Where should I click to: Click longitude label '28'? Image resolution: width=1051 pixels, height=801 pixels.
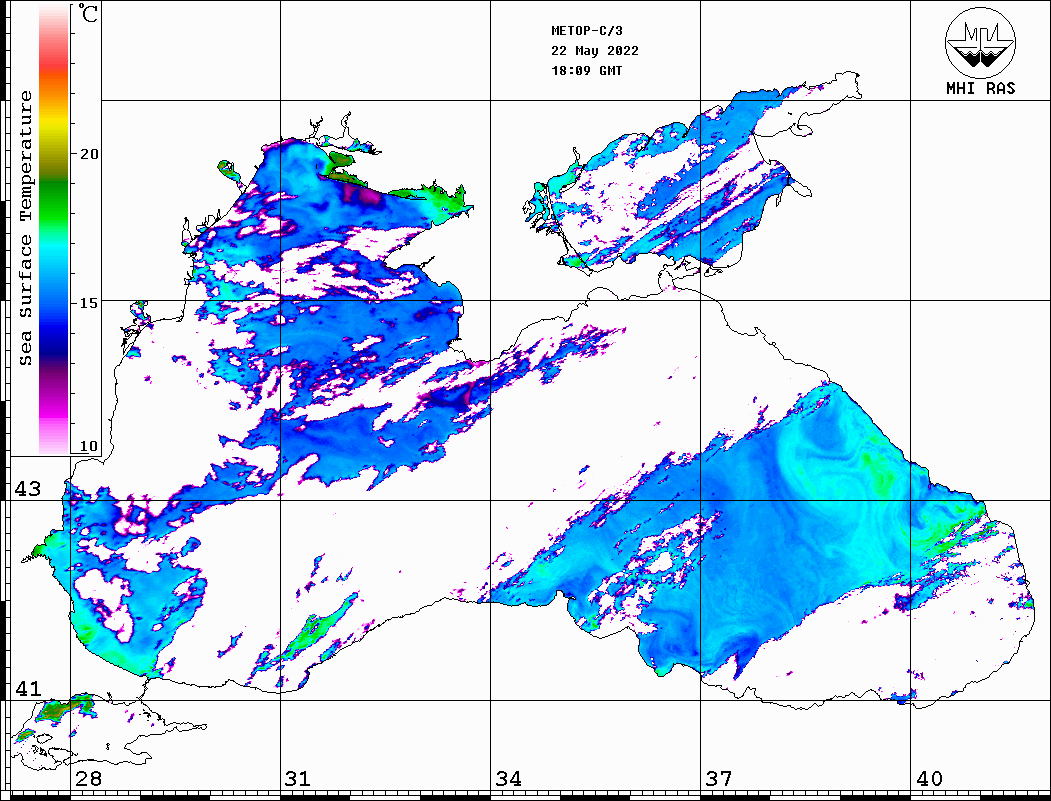[88, 779]
